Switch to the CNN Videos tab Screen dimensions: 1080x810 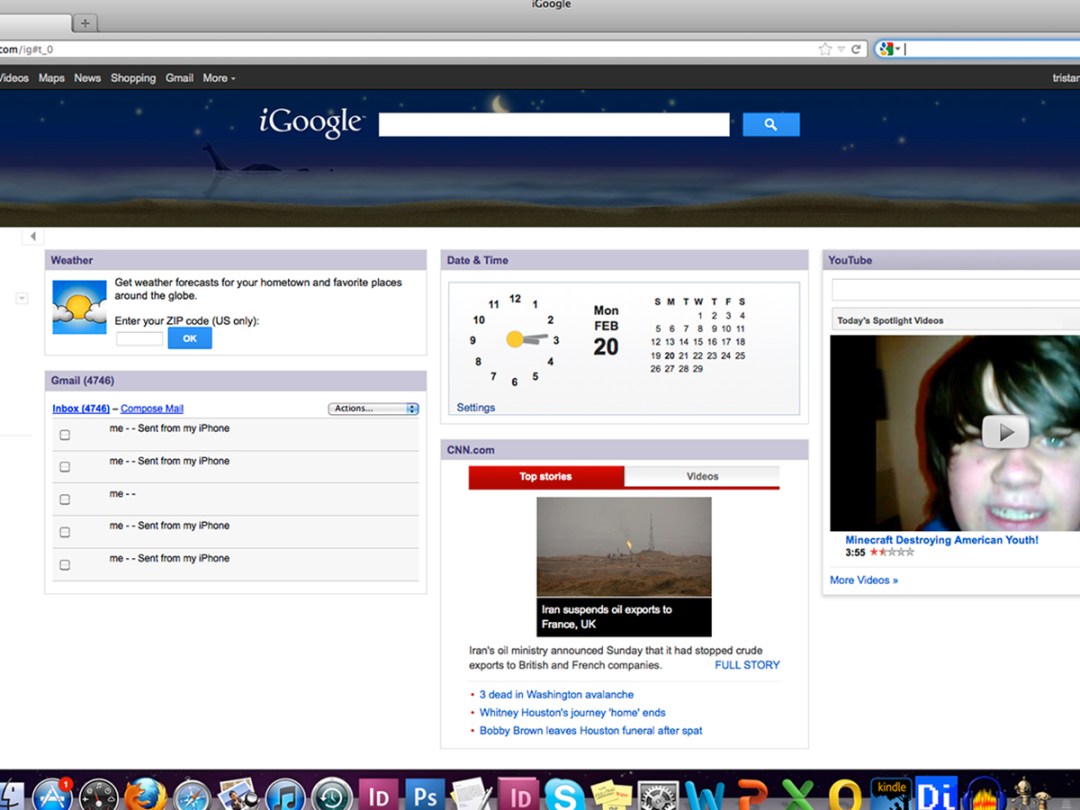point(702,477)
